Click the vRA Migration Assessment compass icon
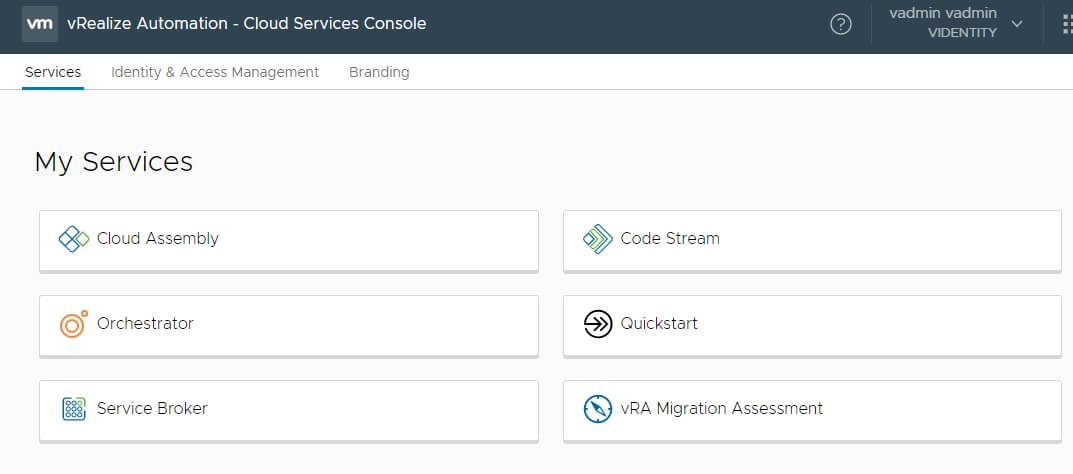Screen dimensions: 1073x474 pyautogui.click(x=597, y=409)
